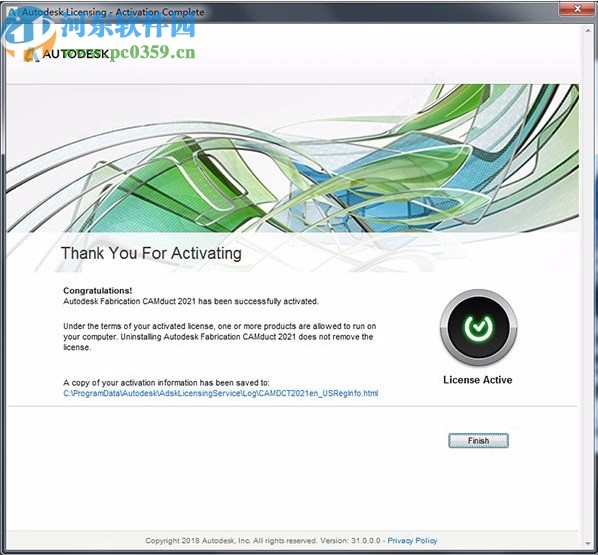
Task: Open the Privacy Policy link
Action: pos(412,541)
